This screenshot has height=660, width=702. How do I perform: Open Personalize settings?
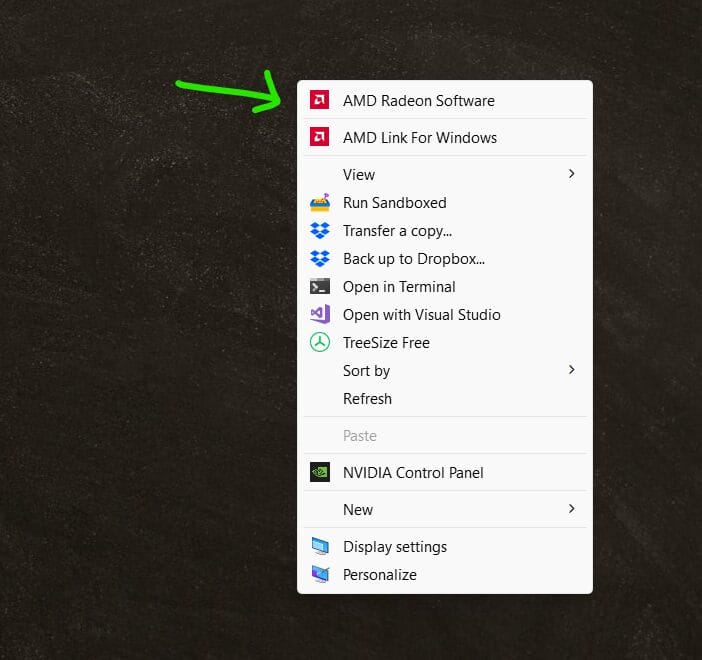(445, 574)
